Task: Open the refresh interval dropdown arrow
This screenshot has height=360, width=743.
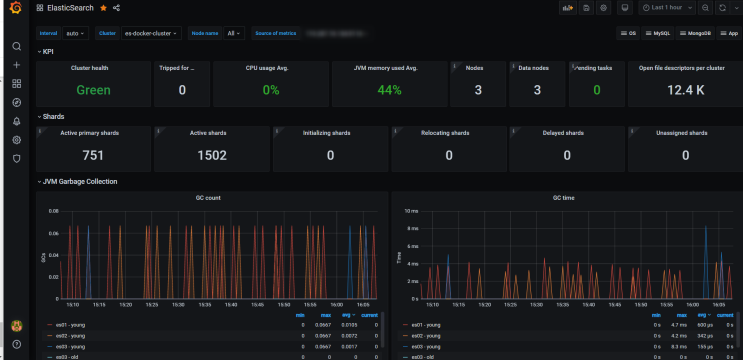Action: coord(736,8)
